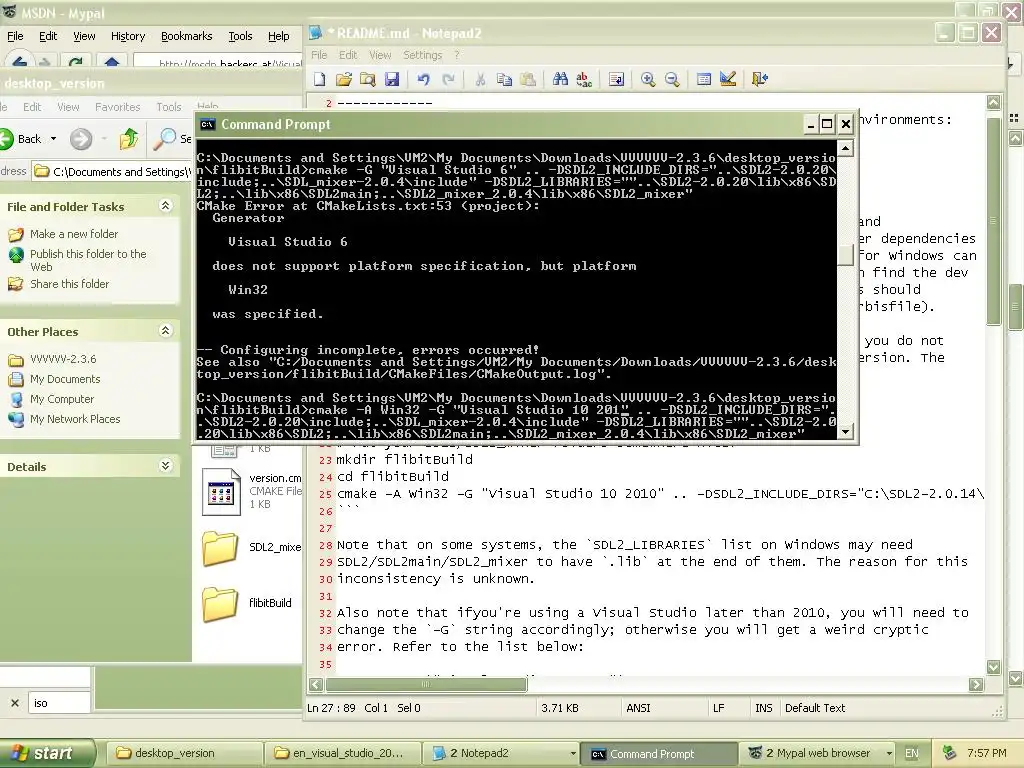Zoom out using Notepad2 magnifier minus

click(672, 79)
